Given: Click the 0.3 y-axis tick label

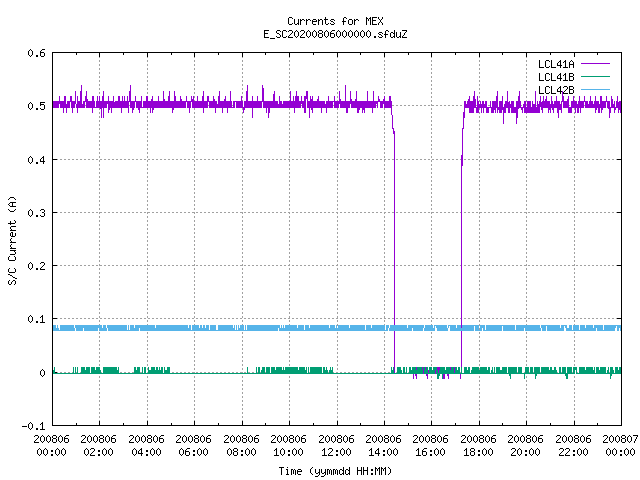Looking at the screenshot, I should pos(36,213).
